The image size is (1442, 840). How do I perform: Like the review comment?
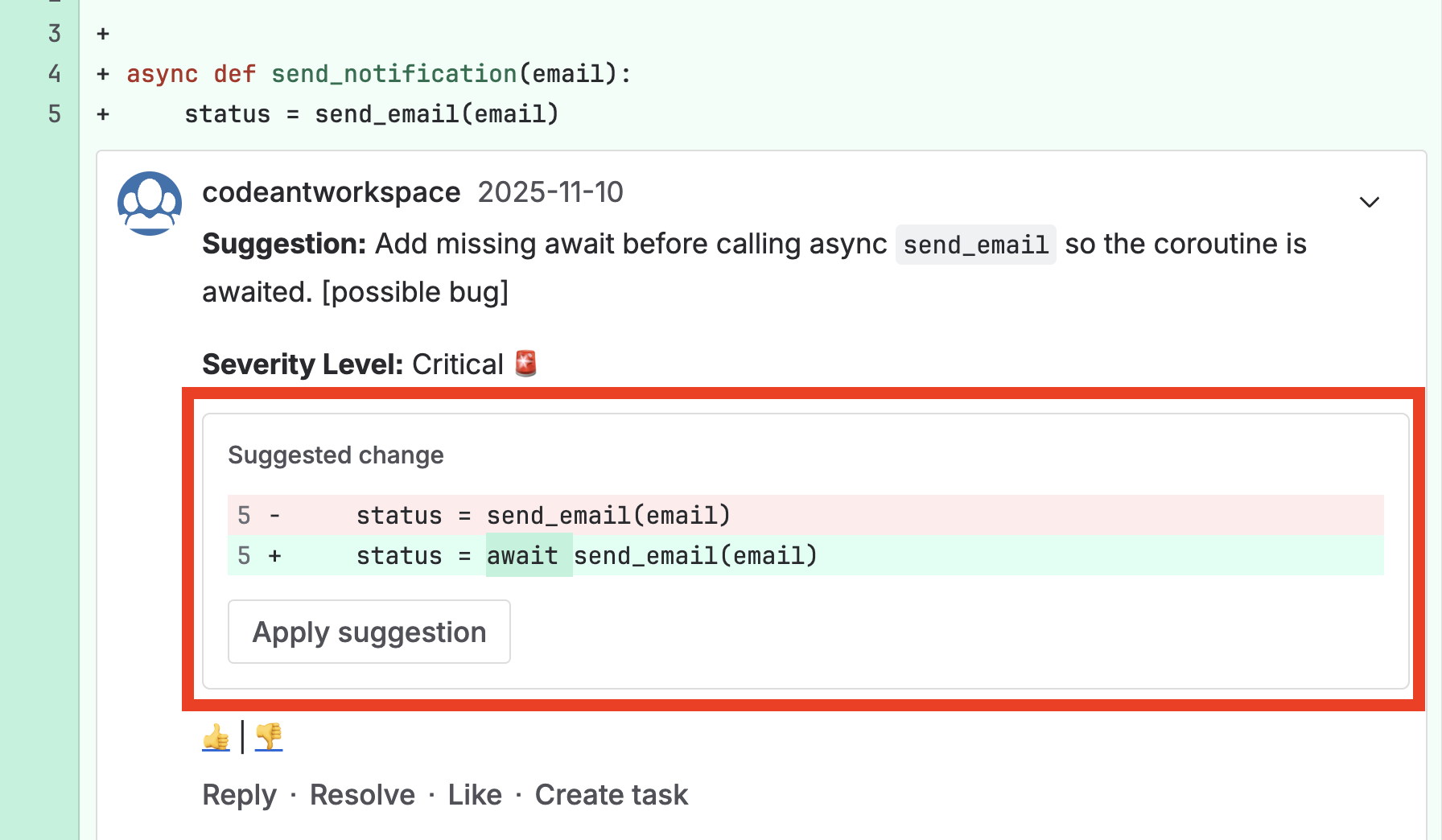pos(475,794)
